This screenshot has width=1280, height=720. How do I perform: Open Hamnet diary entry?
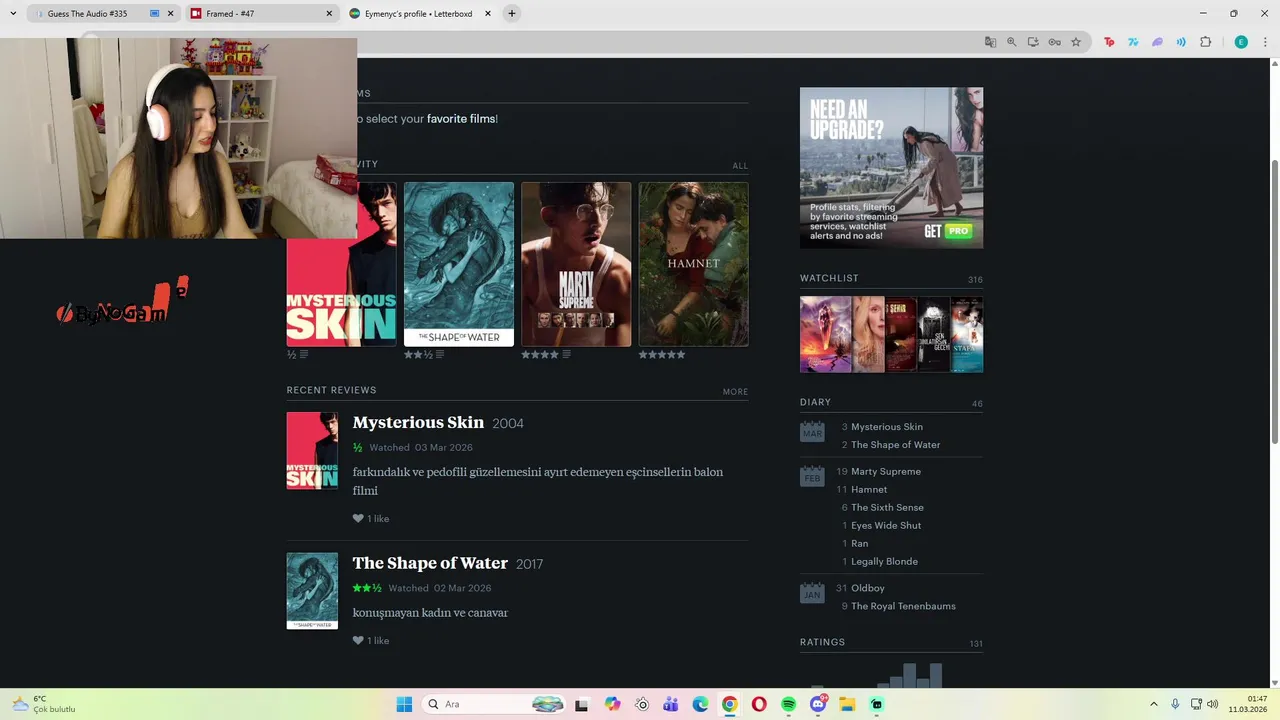pos(869,489)
